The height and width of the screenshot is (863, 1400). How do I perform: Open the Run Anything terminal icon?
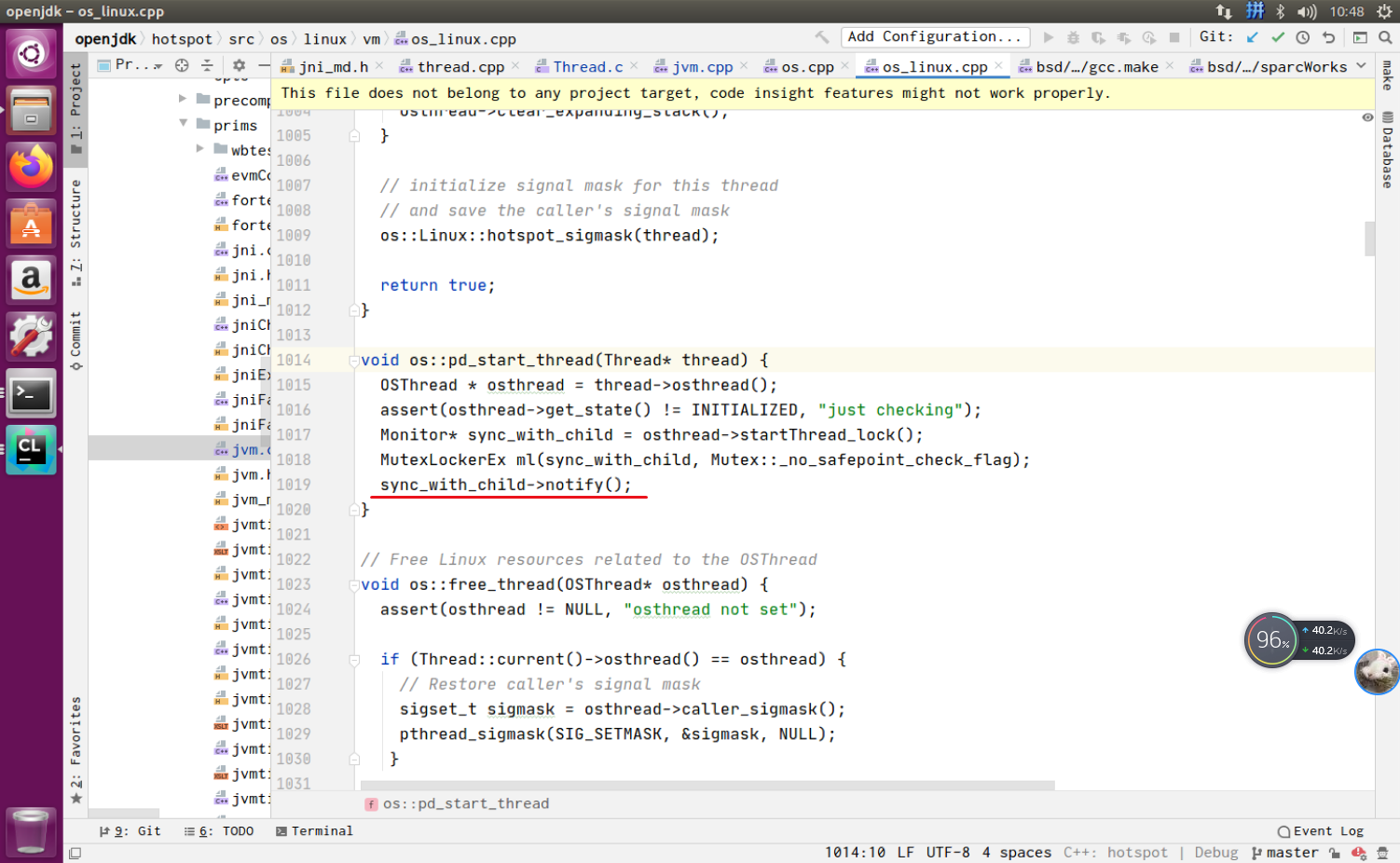[x=1358, y=36]
